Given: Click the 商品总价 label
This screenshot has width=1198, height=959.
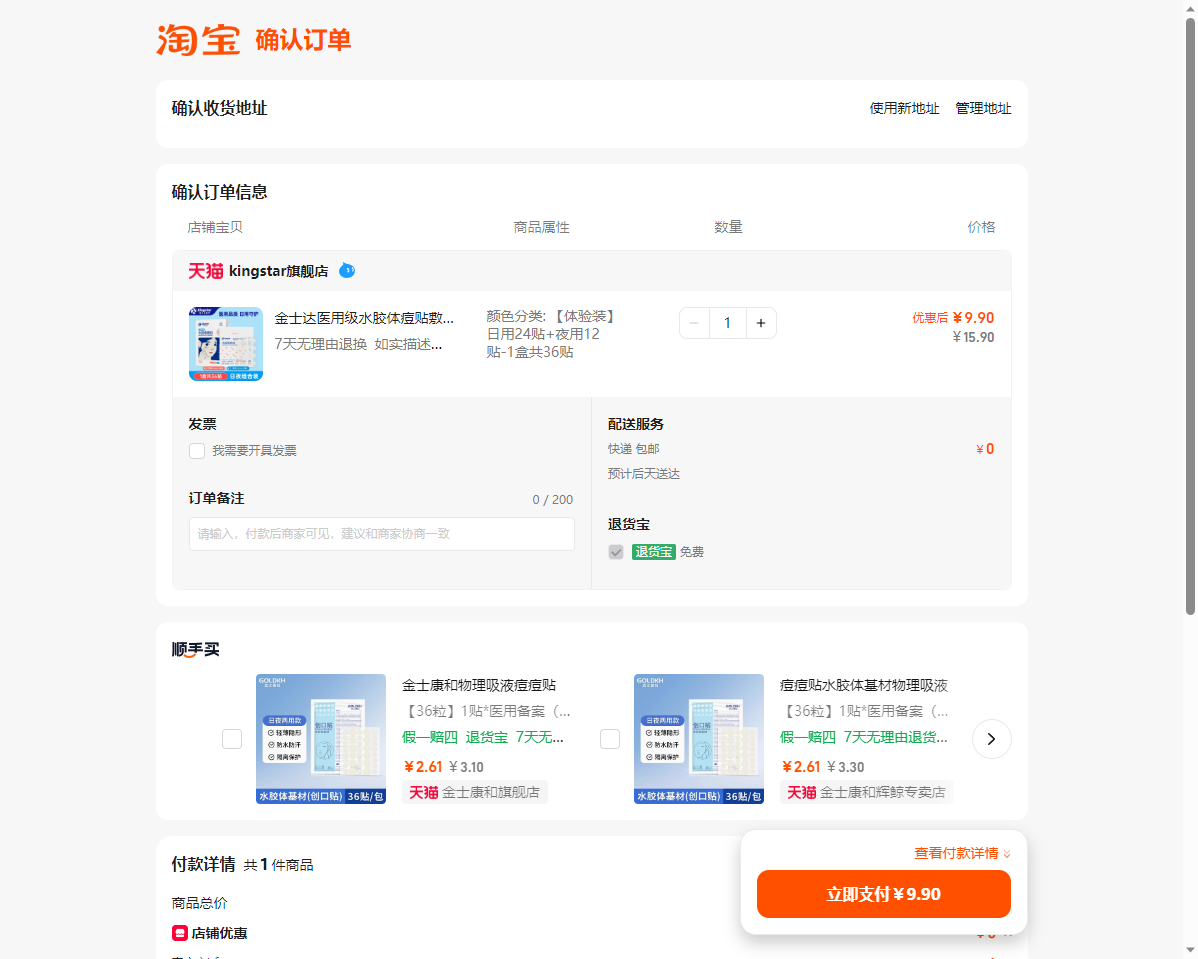Looking at the screenshot, I should pos(199,903).
